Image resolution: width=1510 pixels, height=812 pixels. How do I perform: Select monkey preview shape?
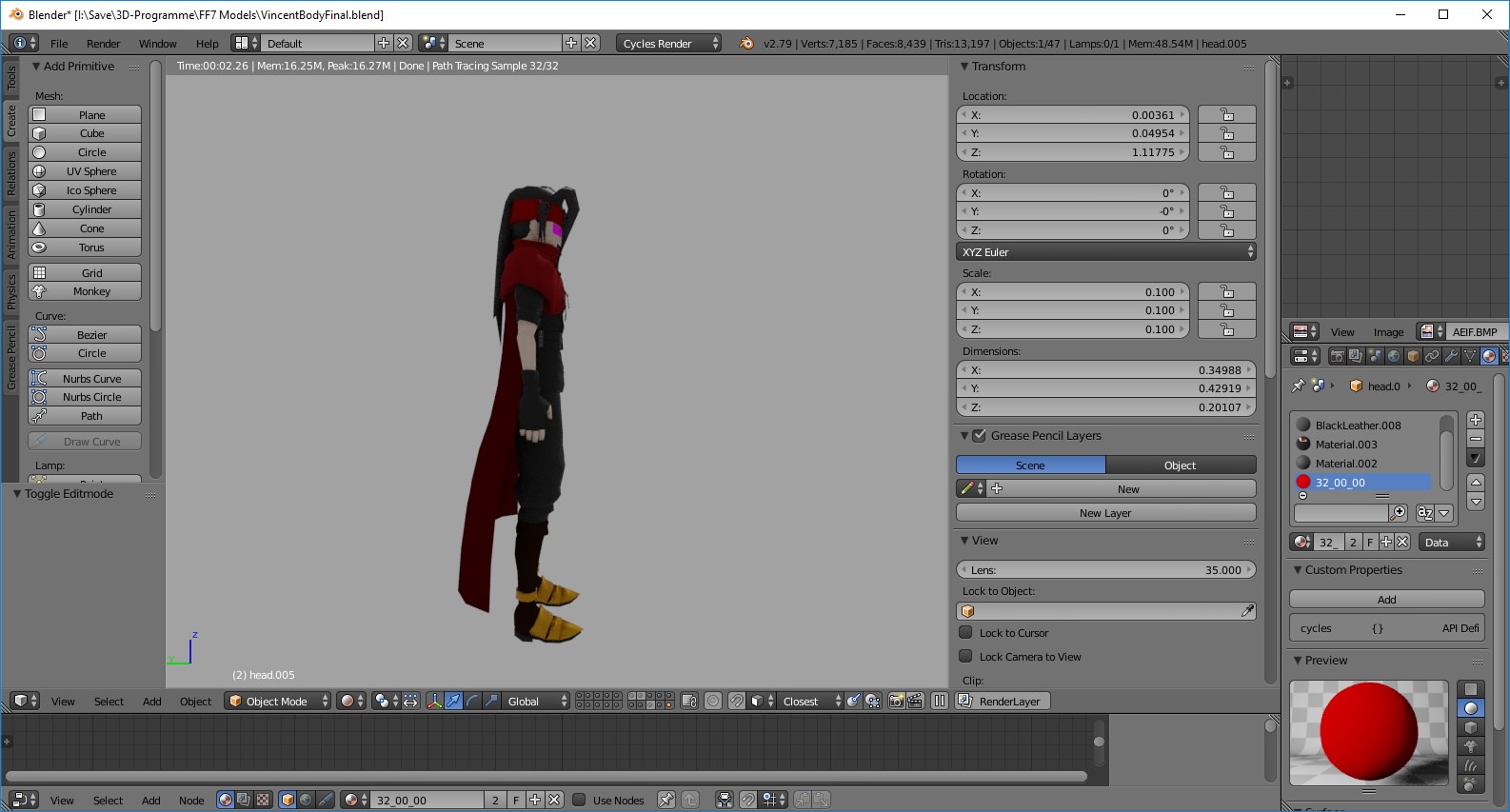click(1471, 746)
